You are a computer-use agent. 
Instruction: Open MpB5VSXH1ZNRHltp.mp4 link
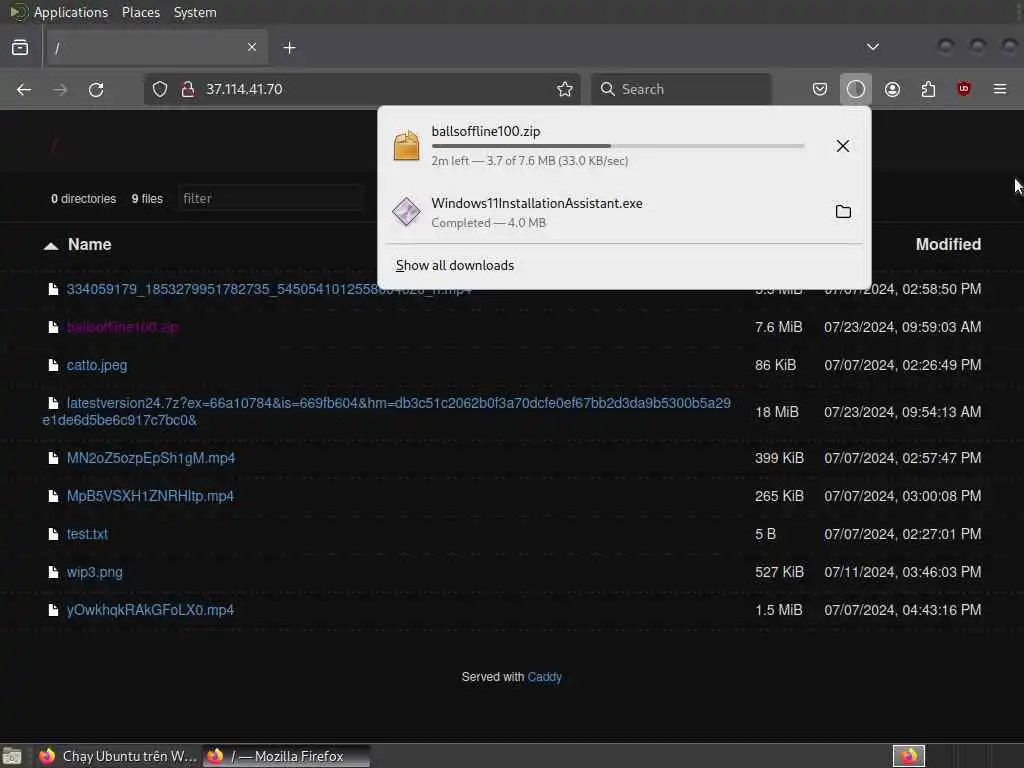coord(150,496)
